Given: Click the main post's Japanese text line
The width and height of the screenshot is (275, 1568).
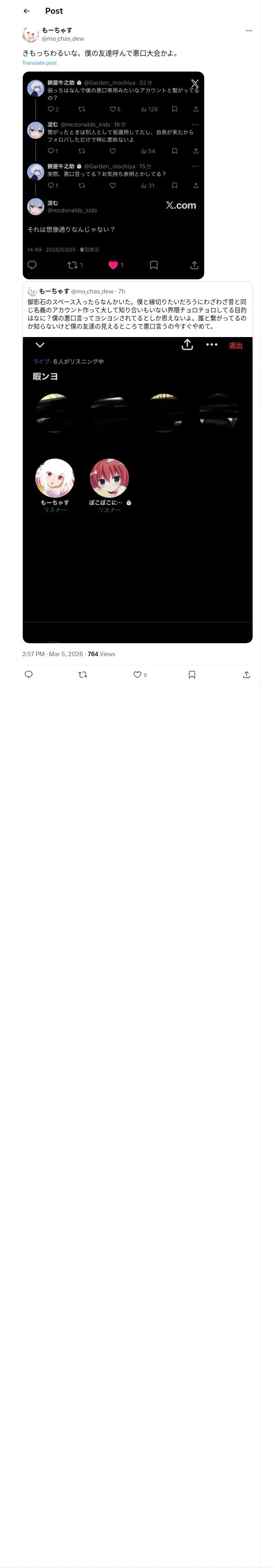Looking at the screenshot, I should (x=101, y=53).
